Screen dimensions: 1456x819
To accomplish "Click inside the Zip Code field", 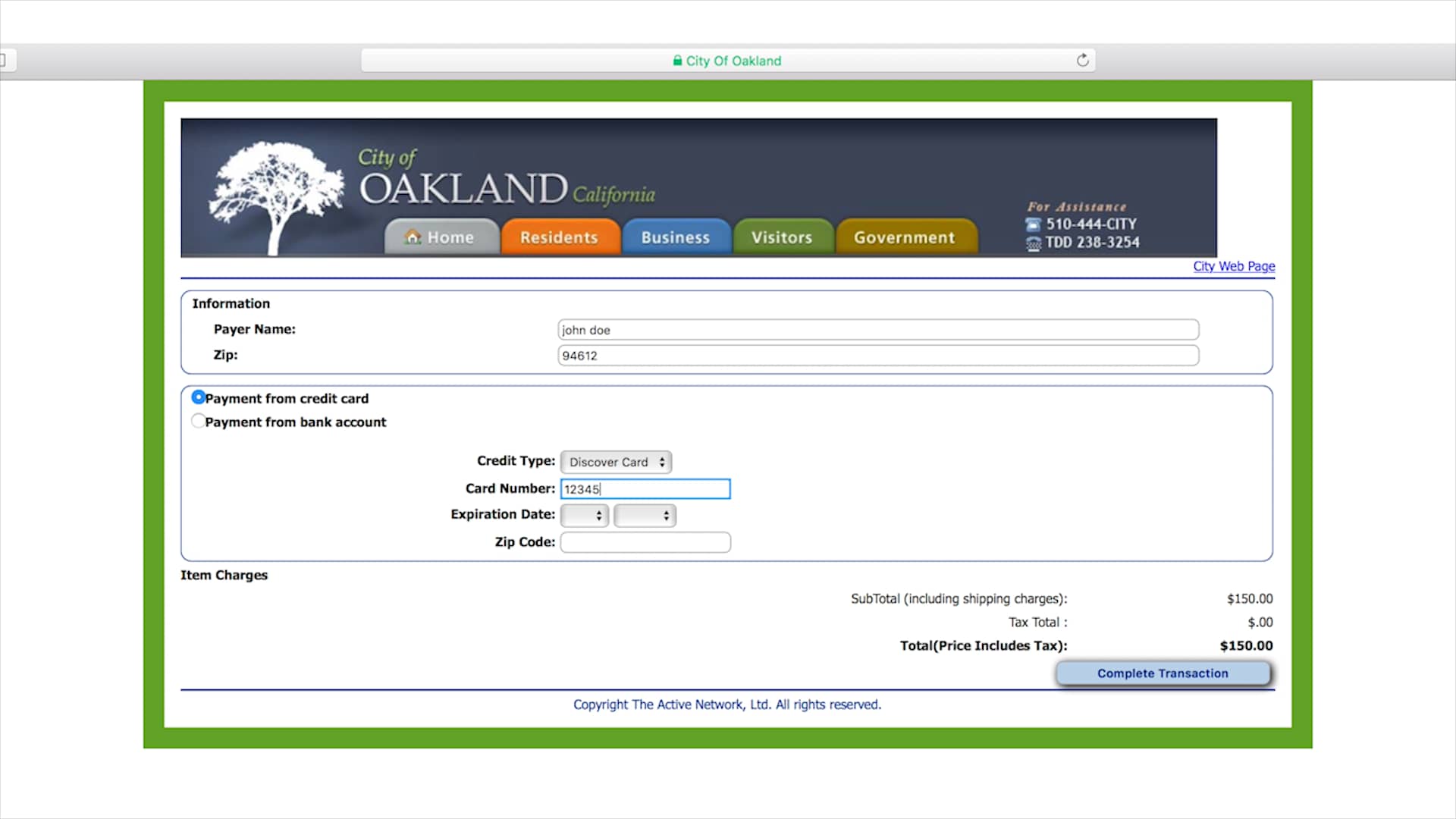I will tap(645, 541).
